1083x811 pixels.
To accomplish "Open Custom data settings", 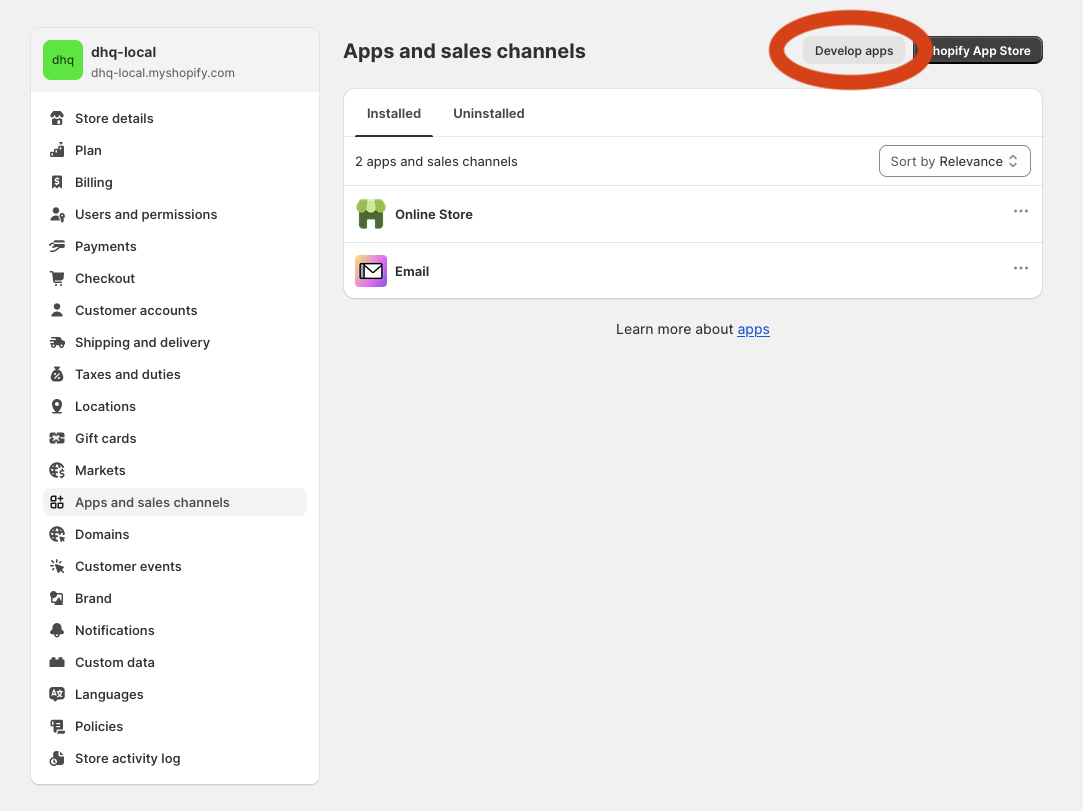I will point(175,662).
